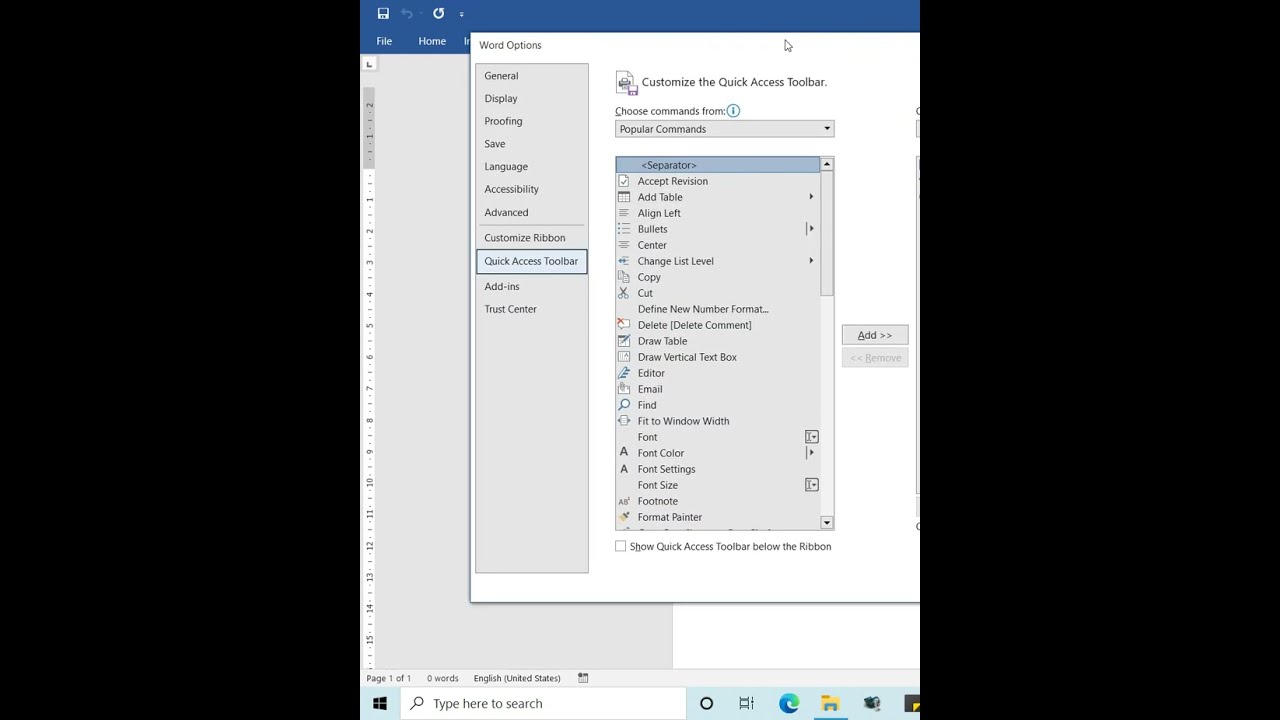Select the Find magnifier command icon

click(x=624, y=405)
